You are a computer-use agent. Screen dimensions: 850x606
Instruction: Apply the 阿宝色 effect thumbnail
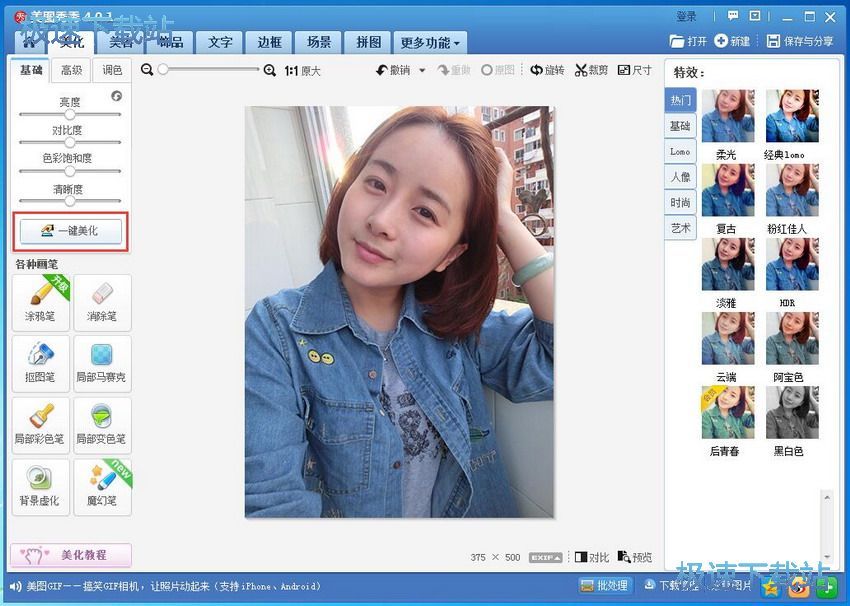click(792, 338)
